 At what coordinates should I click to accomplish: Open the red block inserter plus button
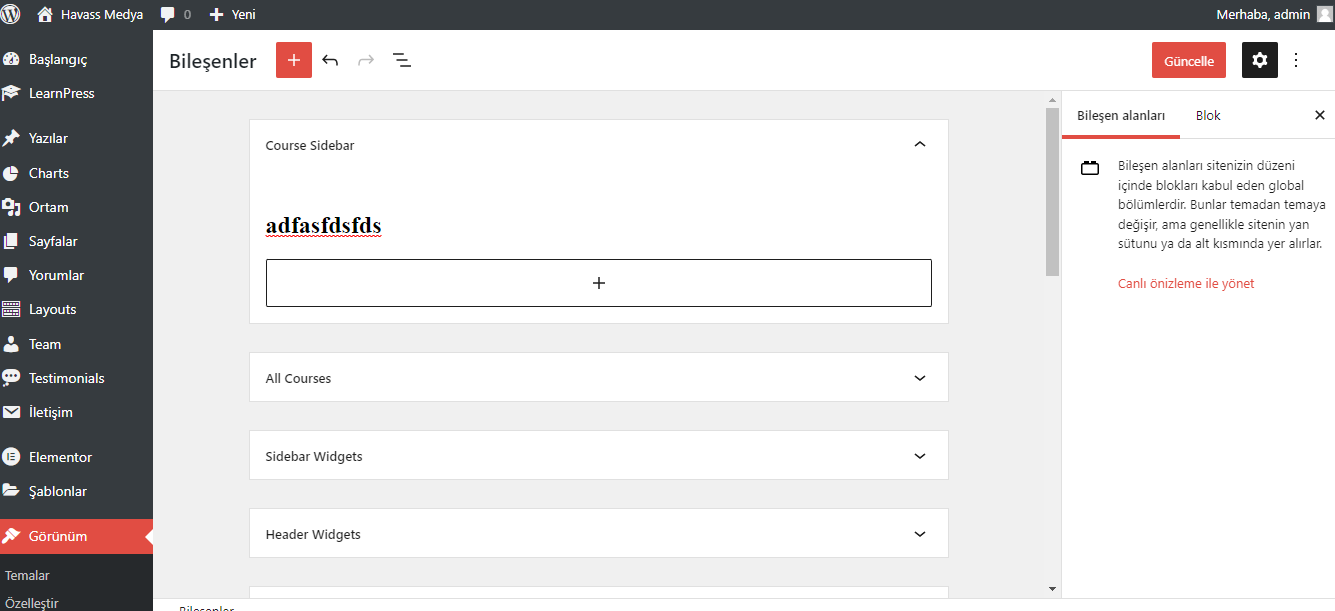(294, 60)
